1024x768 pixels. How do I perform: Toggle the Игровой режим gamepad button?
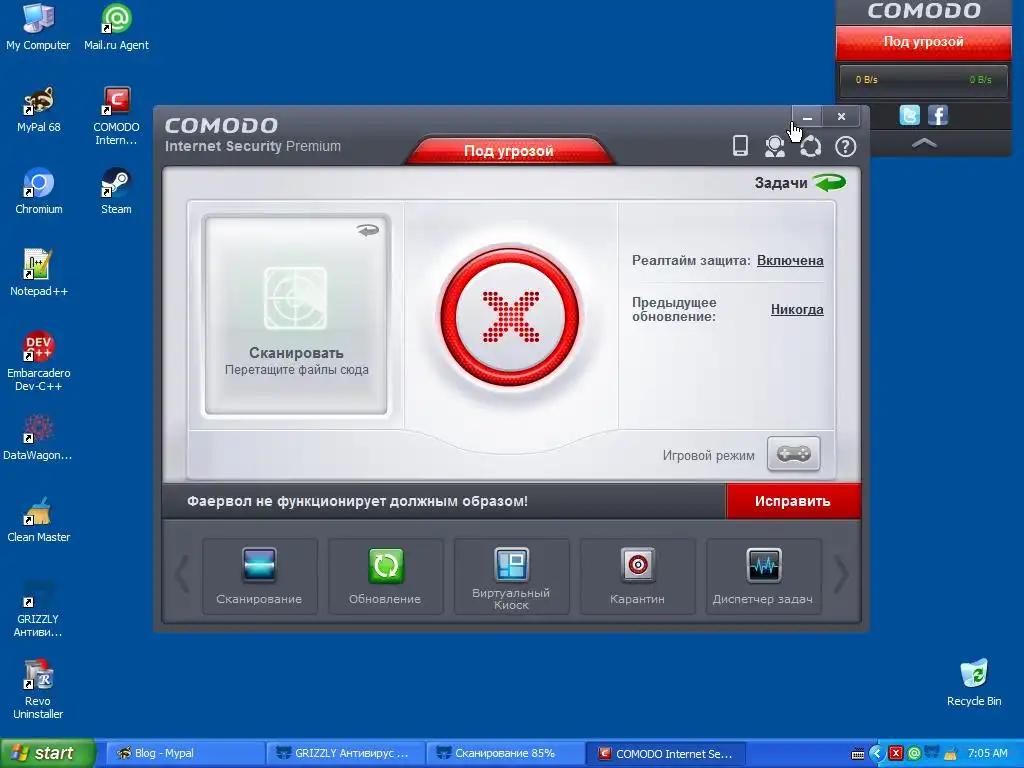click(x=793, y=454)
